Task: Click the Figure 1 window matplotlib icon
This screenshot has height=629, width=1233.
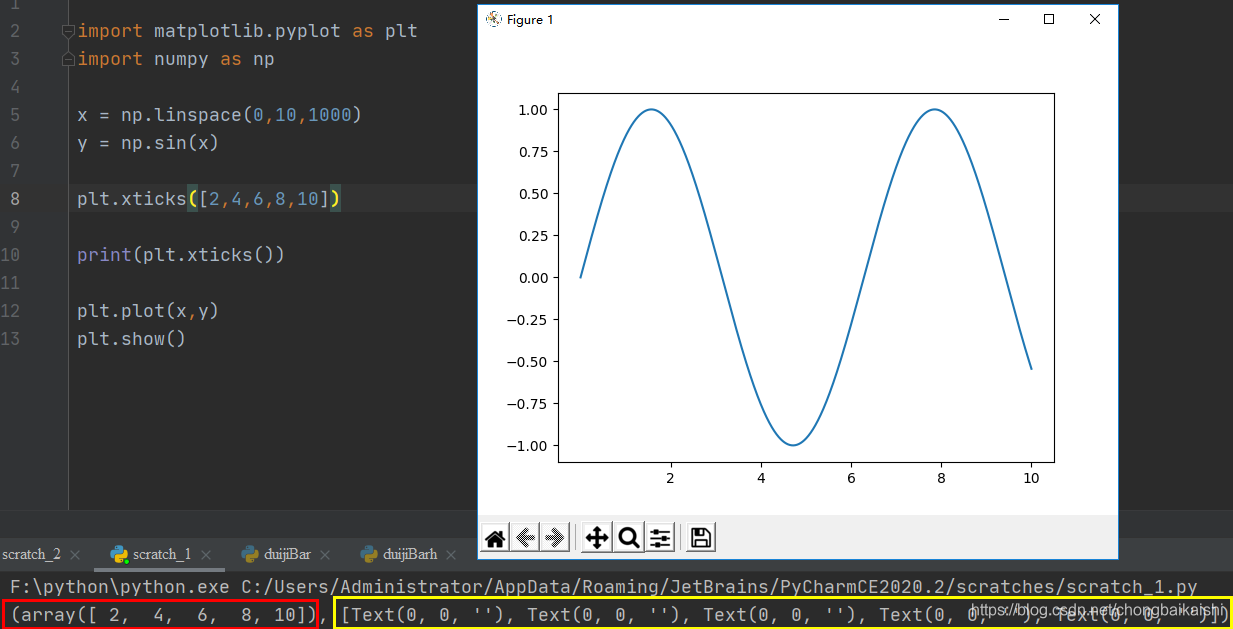Action: click(494, 19)
